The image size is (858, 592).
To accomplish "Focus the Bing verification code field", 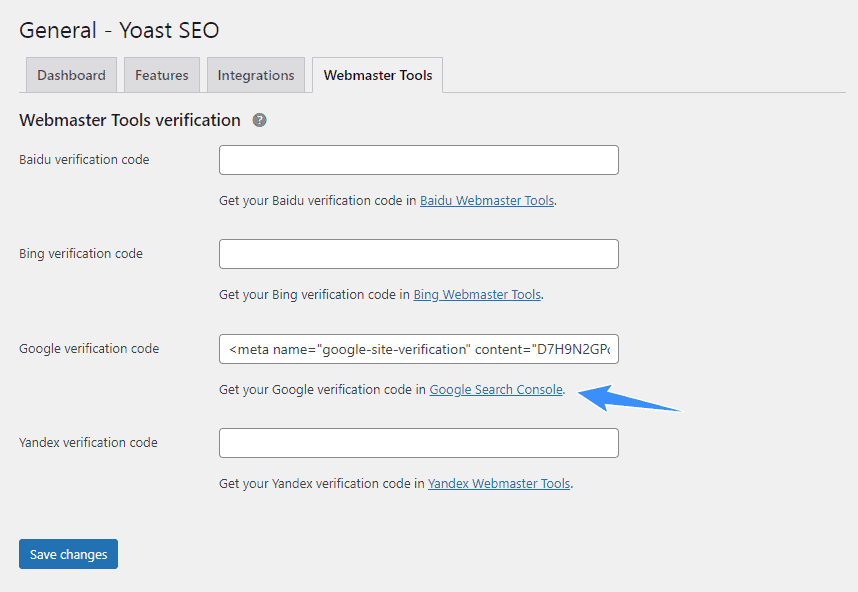I will 419,254.
